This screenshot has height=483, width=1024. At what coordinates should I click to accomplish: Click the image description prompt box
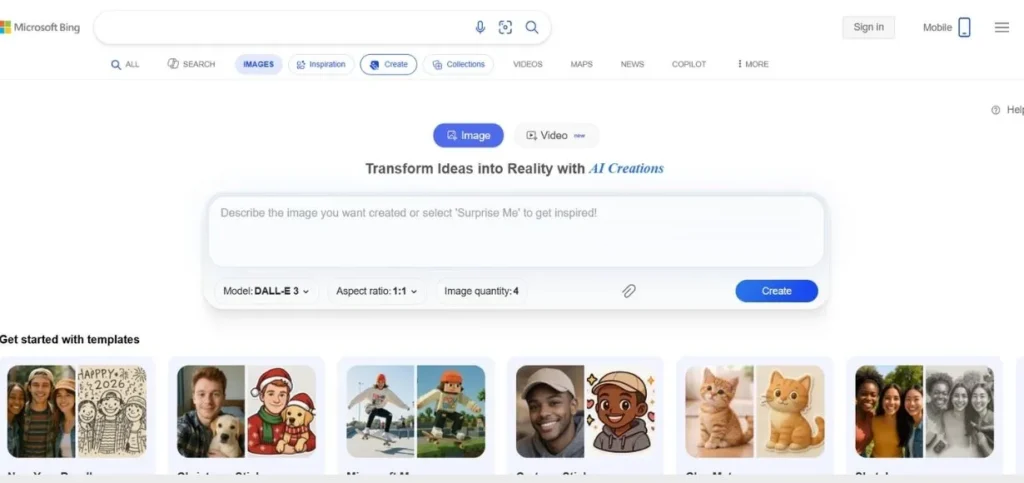click(x=516, y=231)
